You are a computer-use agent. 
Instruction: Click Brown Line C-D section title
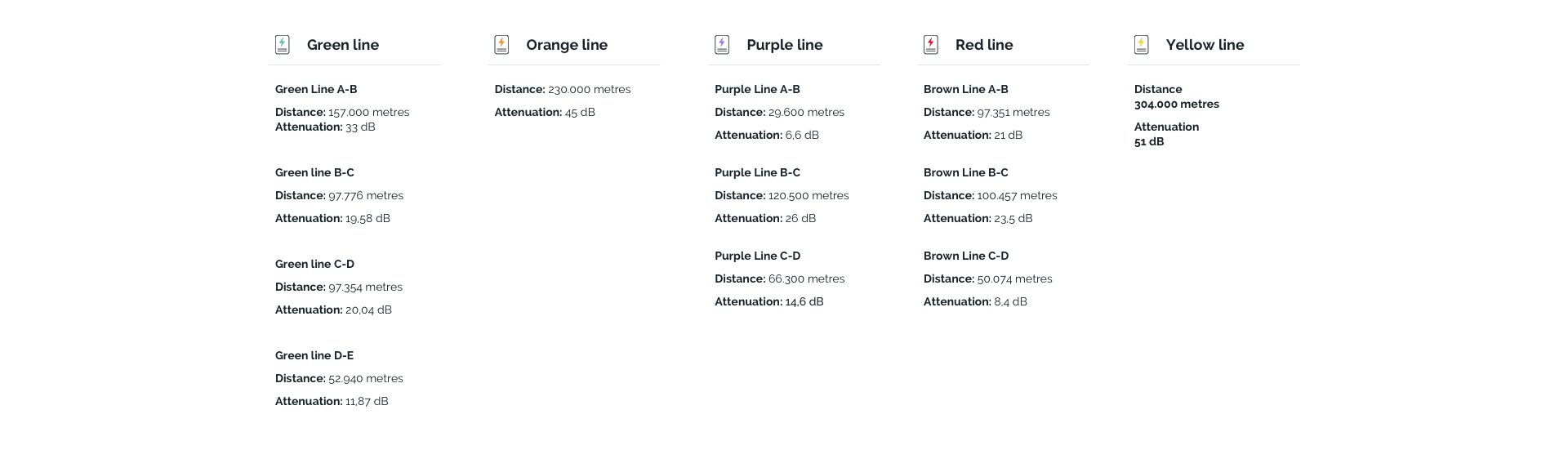tap(966, 256)
